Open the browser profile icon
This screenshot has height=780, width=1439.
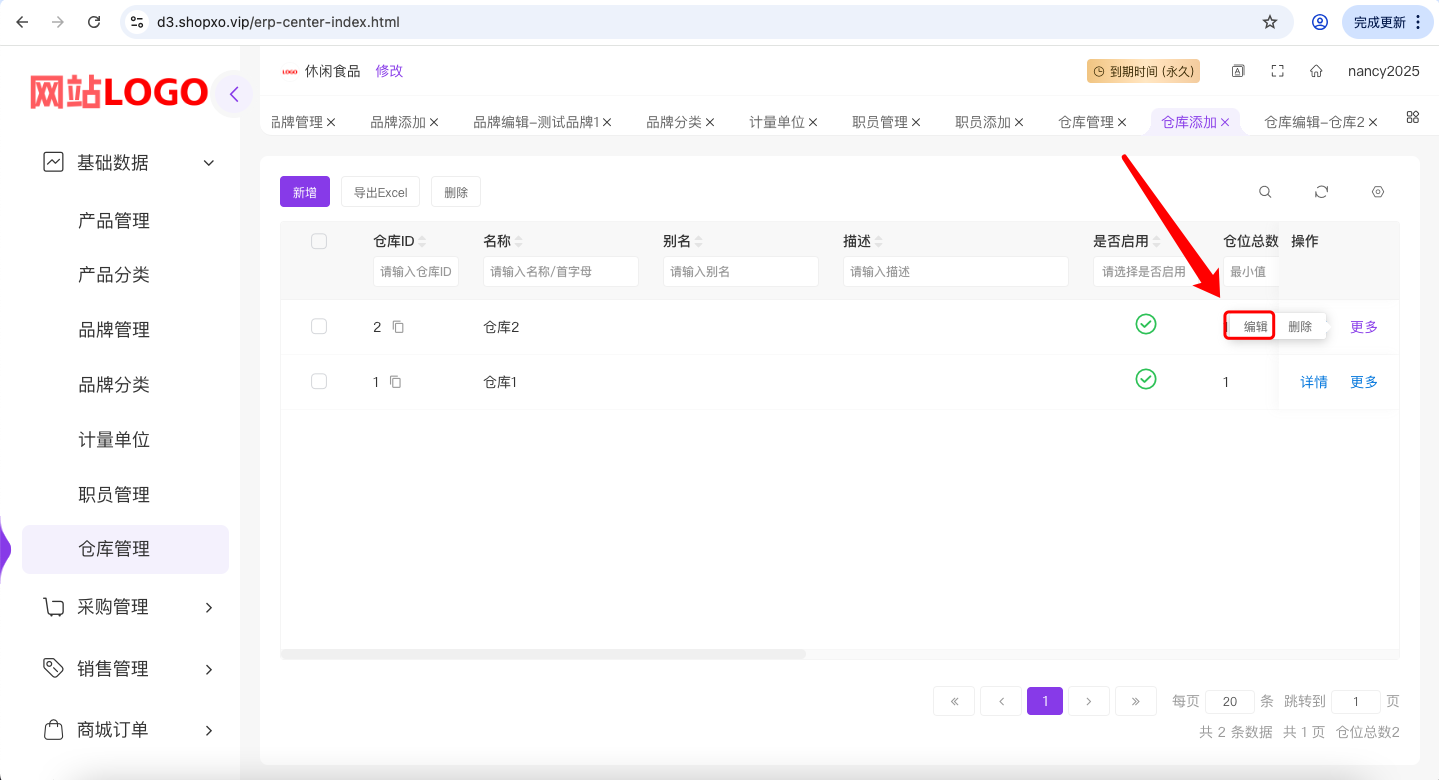tap(1320, 22)
